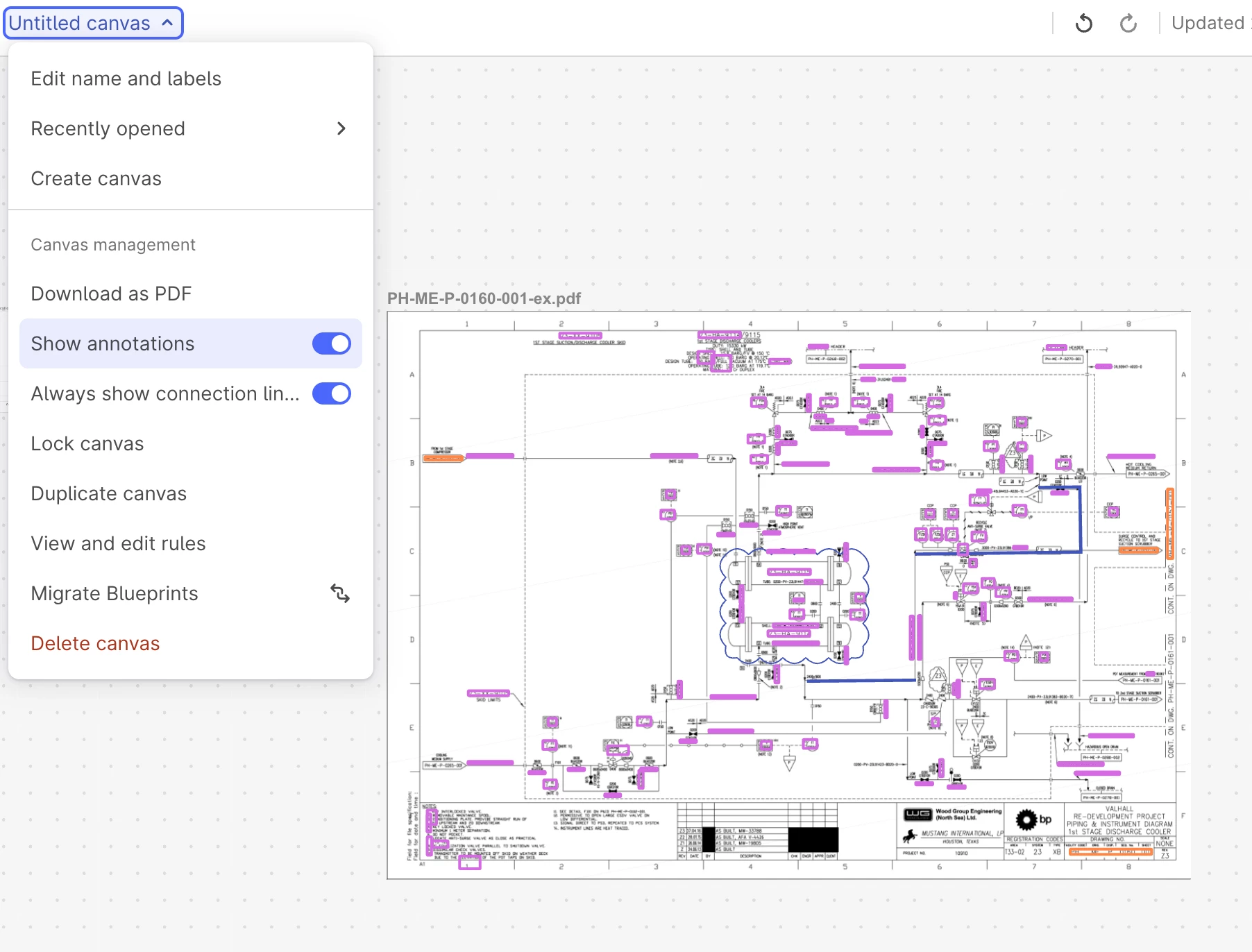Click Delete canvas in red
Screen dimensions: 1252x952
pyautogui.click(x=96, y=643)
